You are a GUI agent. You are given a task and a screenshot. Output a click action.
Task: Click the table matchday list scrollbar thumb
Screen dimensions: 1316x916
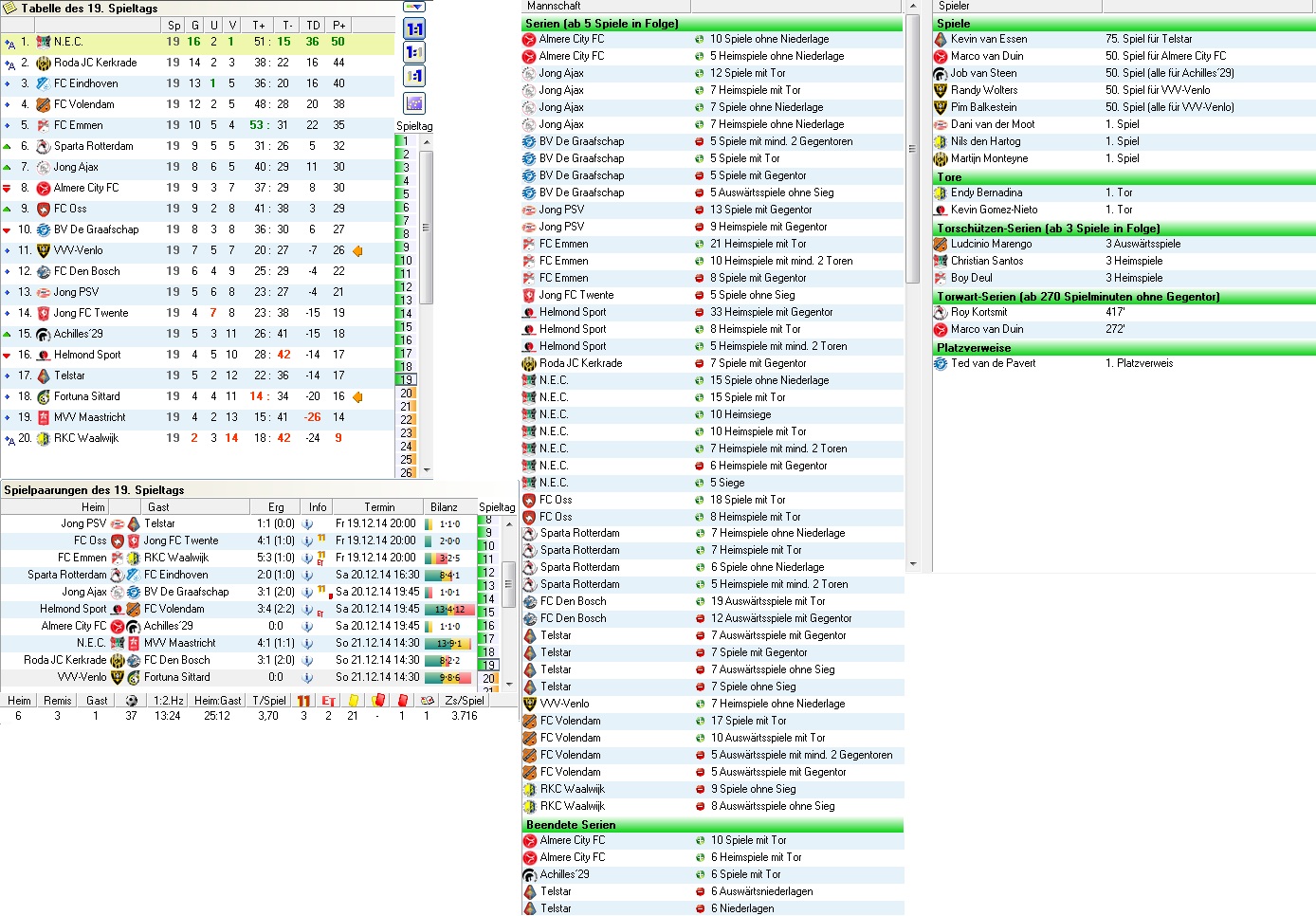click(x=426, y=228)
